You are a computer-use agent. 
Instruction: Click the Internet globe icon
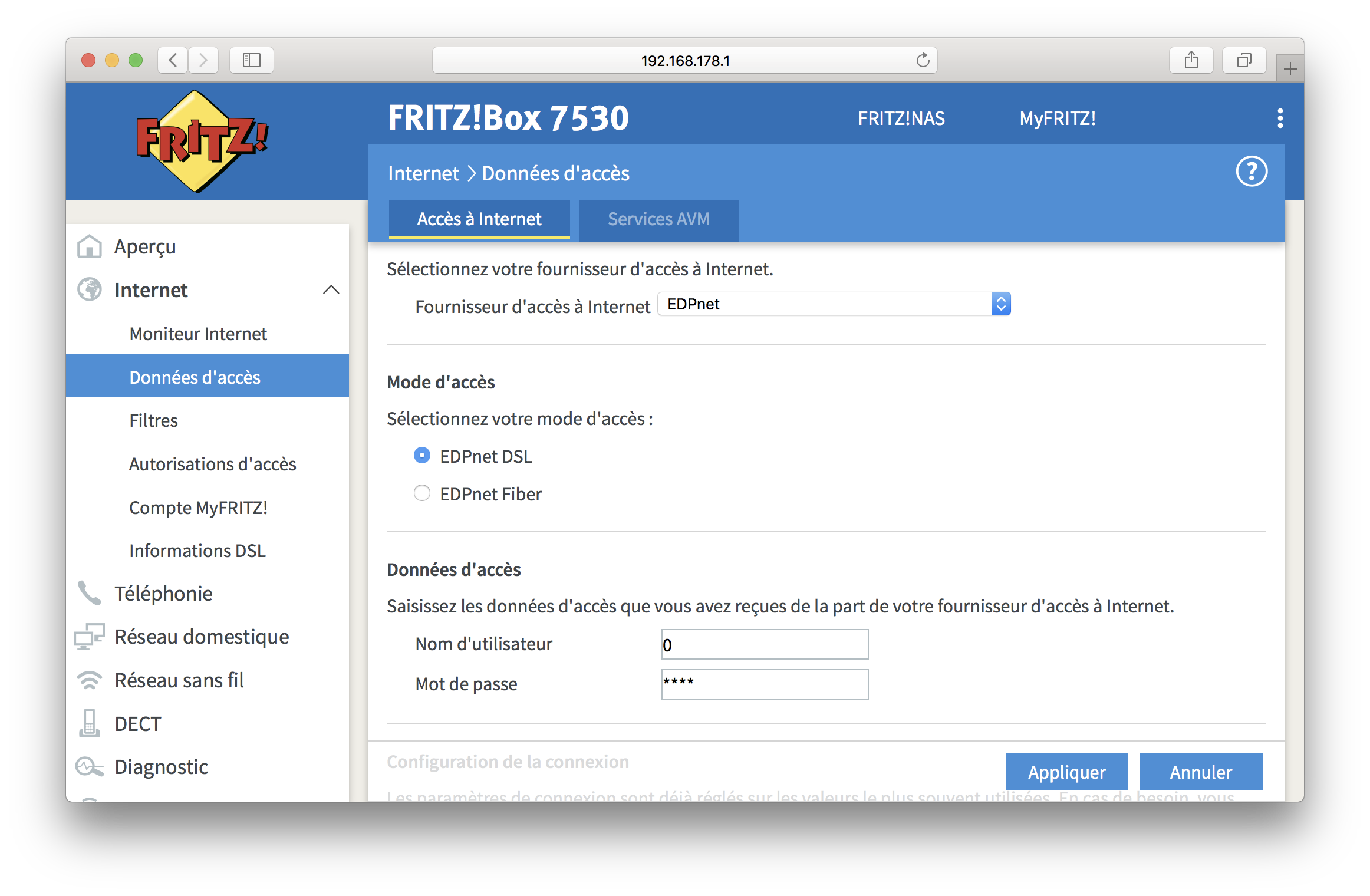90,289
